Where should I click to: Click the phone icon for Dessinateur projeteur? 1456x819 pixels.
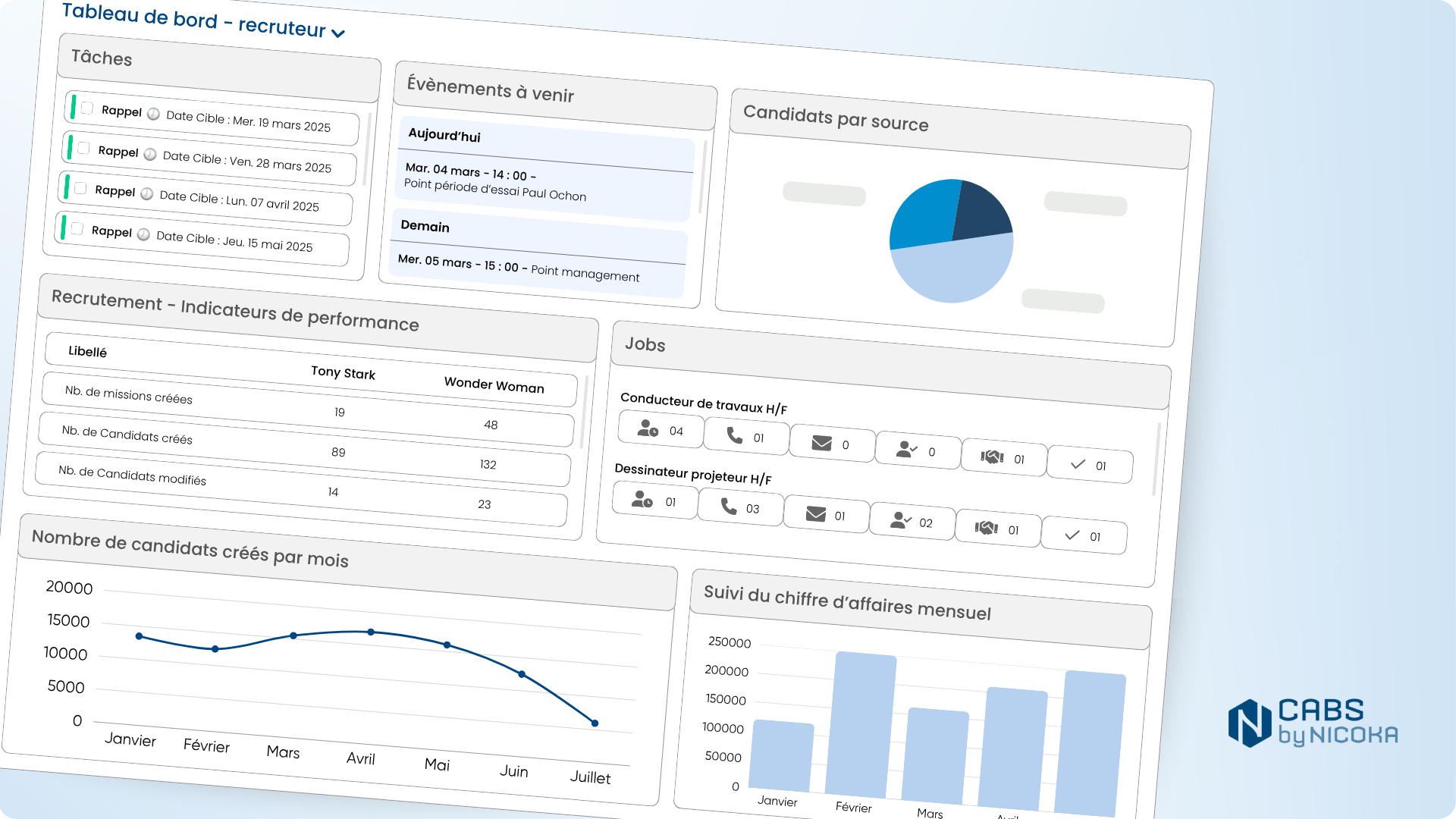point(729,507)
